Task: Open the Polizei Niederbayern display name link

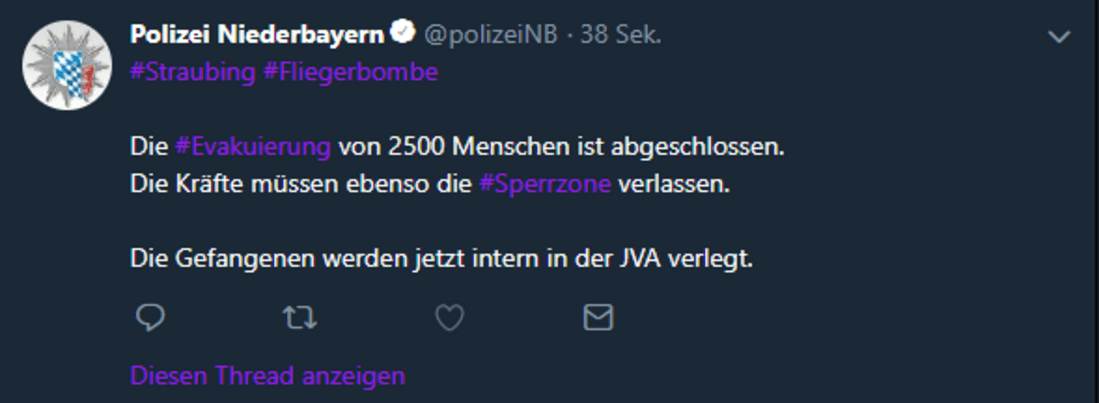Action: pyautogui.click(x=256, y=35)
